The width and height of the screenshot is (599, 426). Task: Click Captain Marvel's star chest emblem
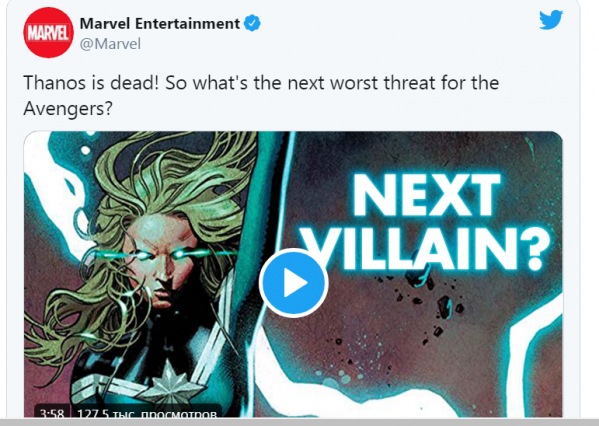(x=170, y=384)
